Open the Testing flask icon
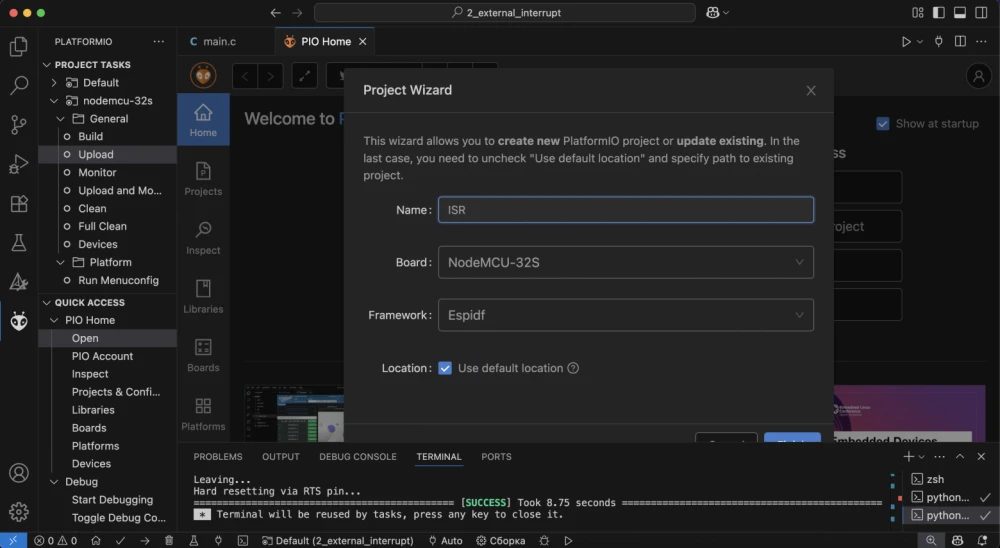This screenshot has height=548, width=1000. (x=18, y=243)
